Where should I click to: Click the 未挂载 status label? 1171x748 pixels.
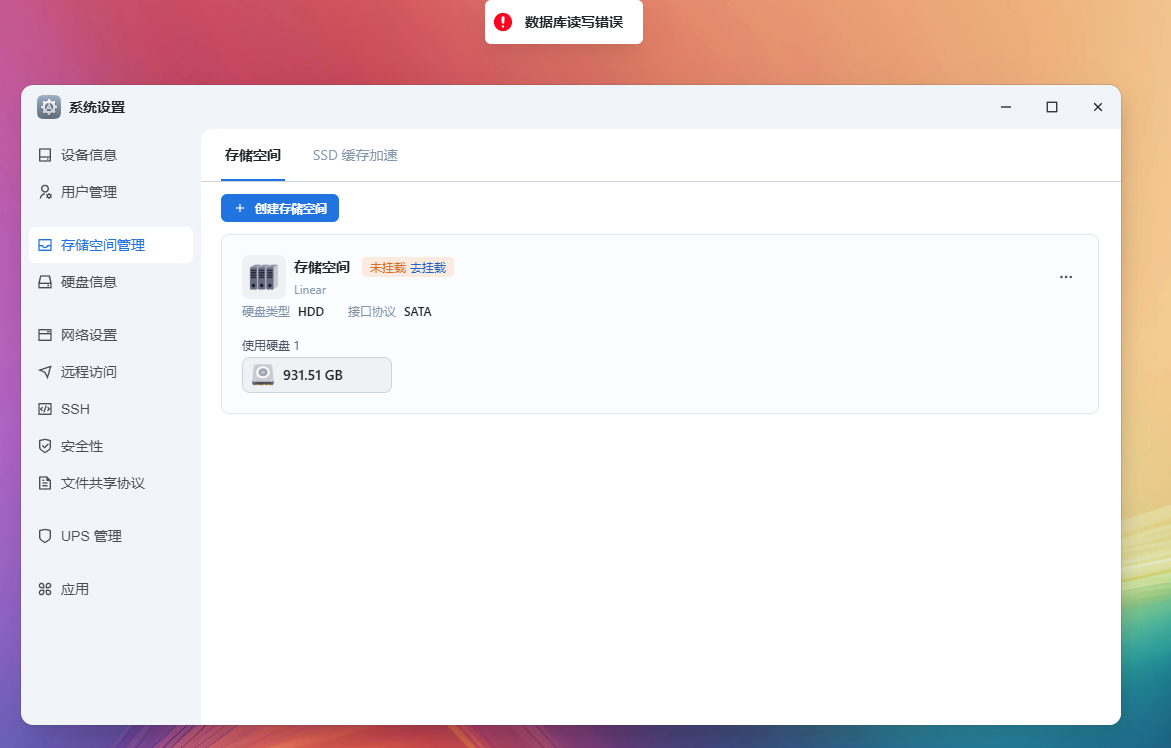[388, 268]
